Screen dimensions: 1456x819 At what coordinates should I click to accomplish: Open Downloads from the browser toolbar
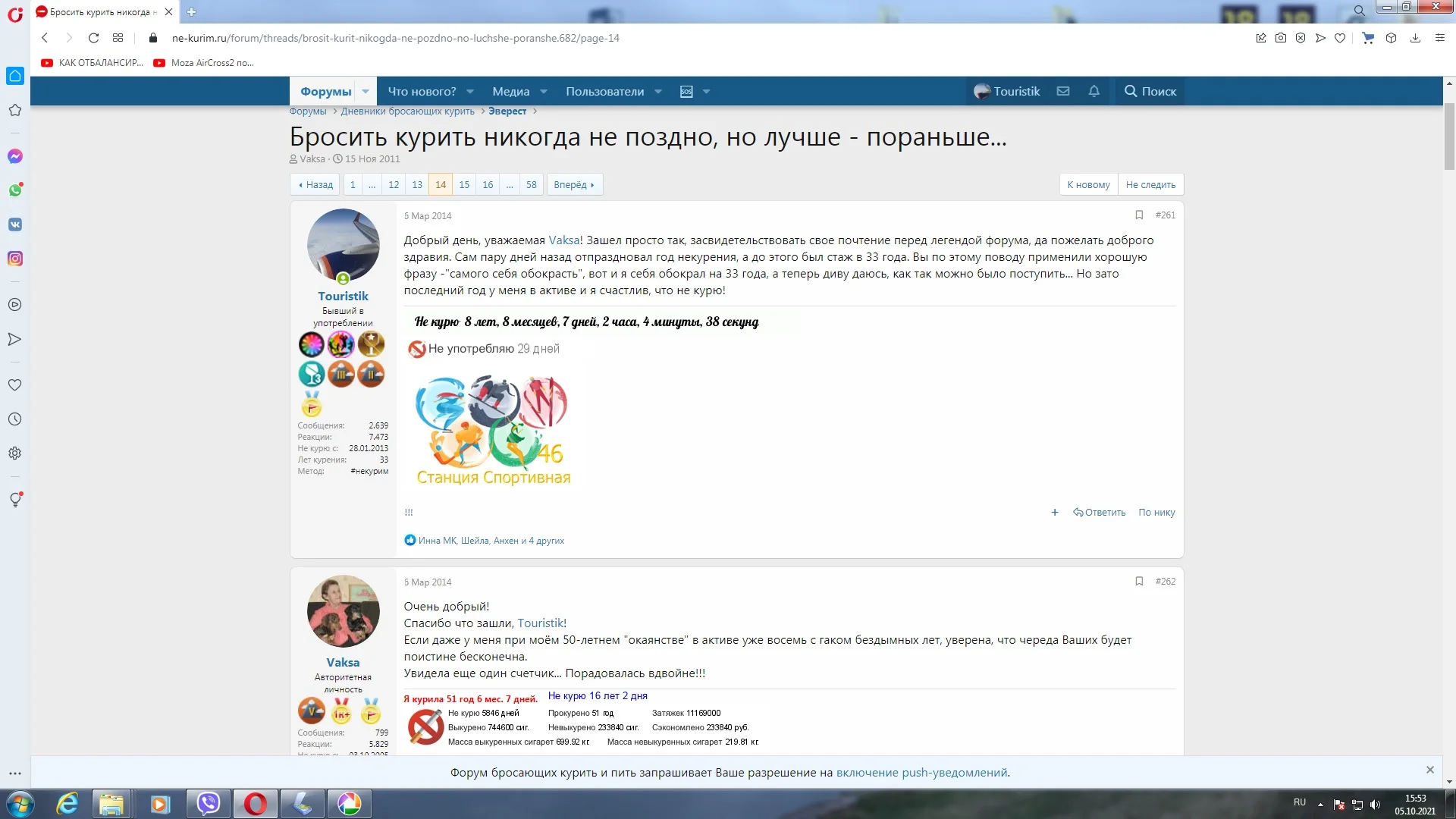coord(1415,38)
